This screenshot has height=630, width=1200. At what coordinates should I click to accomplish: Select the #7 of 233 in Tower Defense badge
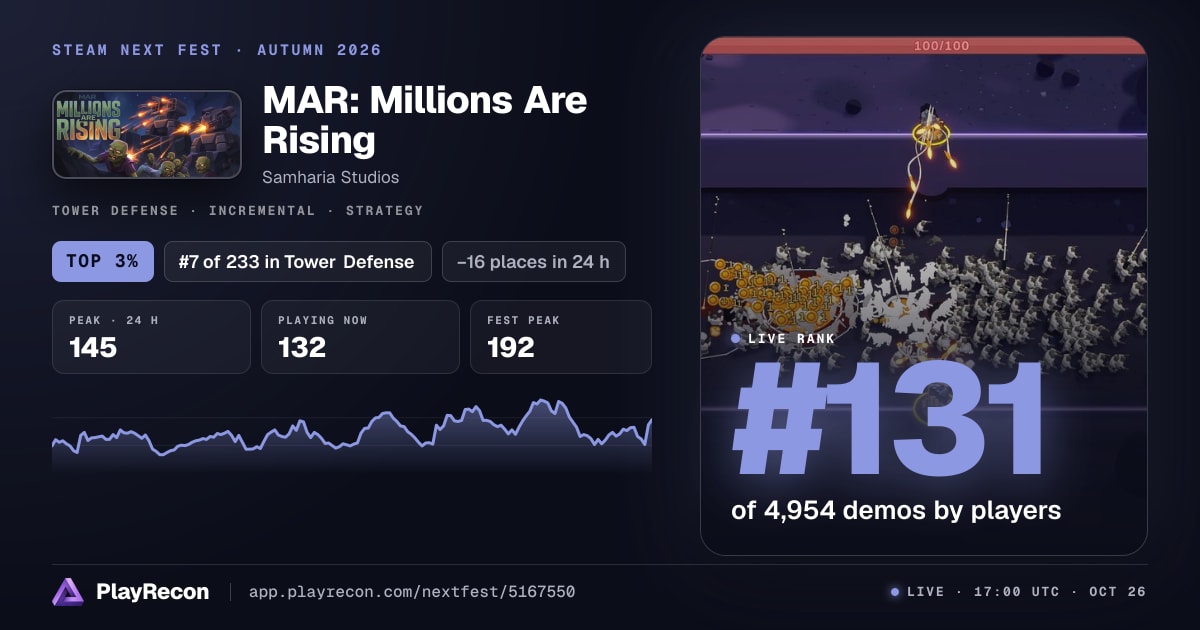[298, 262]
